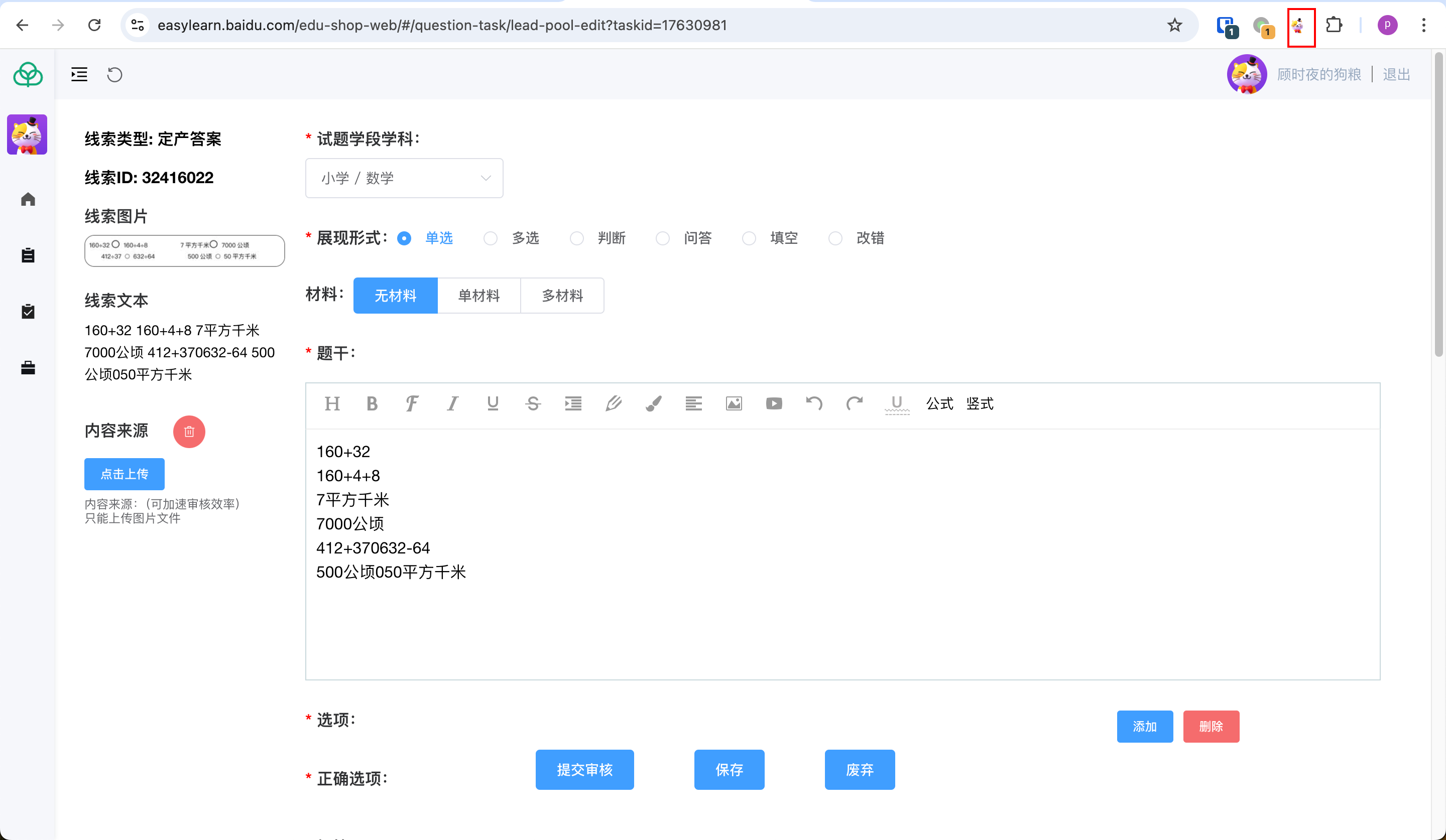
Task: Click the Italic formatting icon
Action: pos(452,403)
